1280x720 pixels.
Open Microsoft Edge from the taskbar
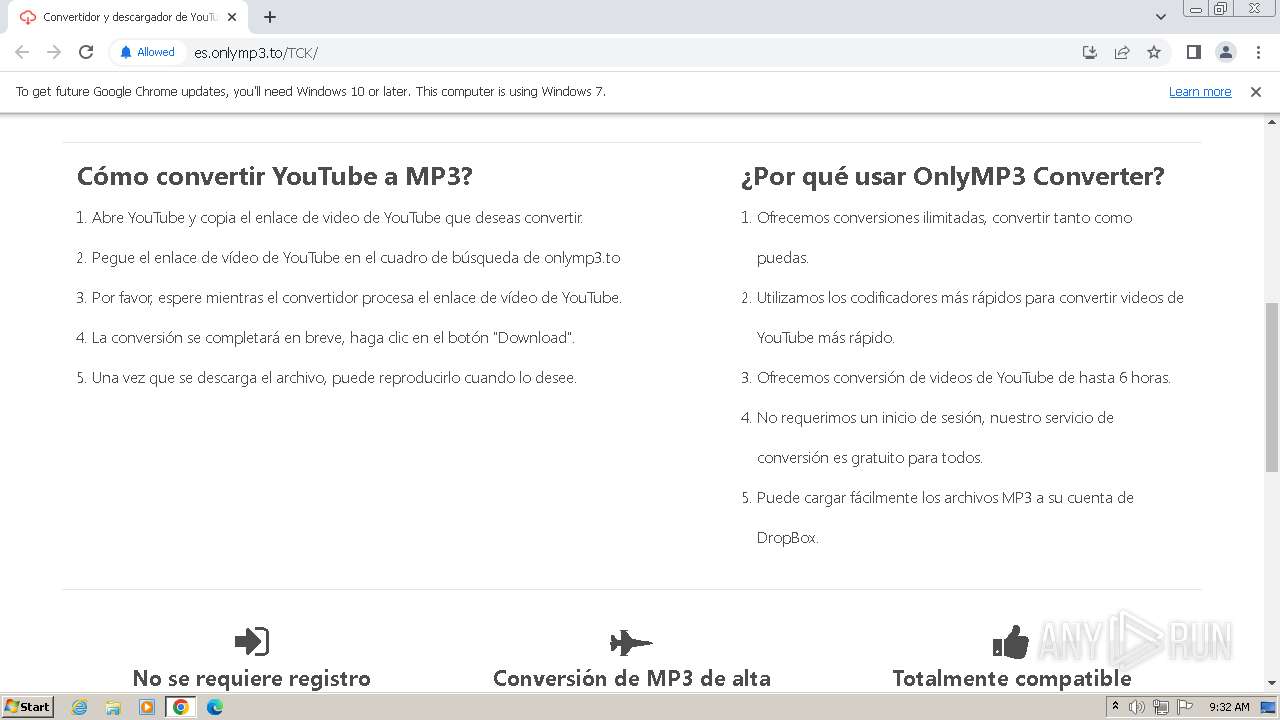click(215, 707)
